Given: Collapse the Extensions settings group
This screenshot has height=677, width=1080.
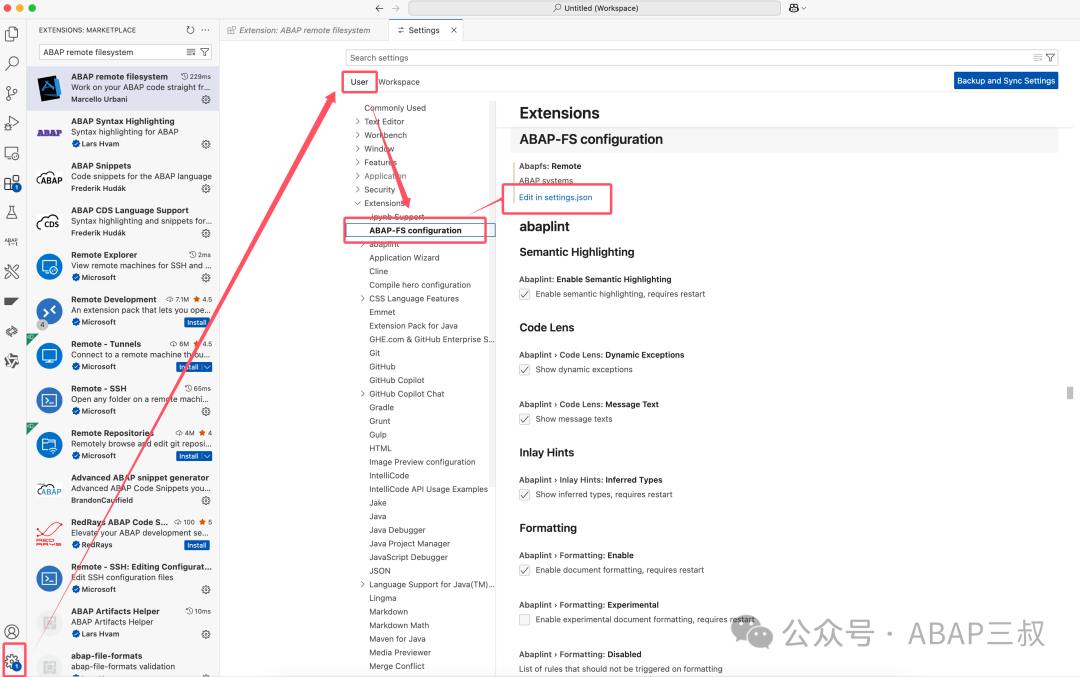Looking at the screenshot, I should point(357,203).
